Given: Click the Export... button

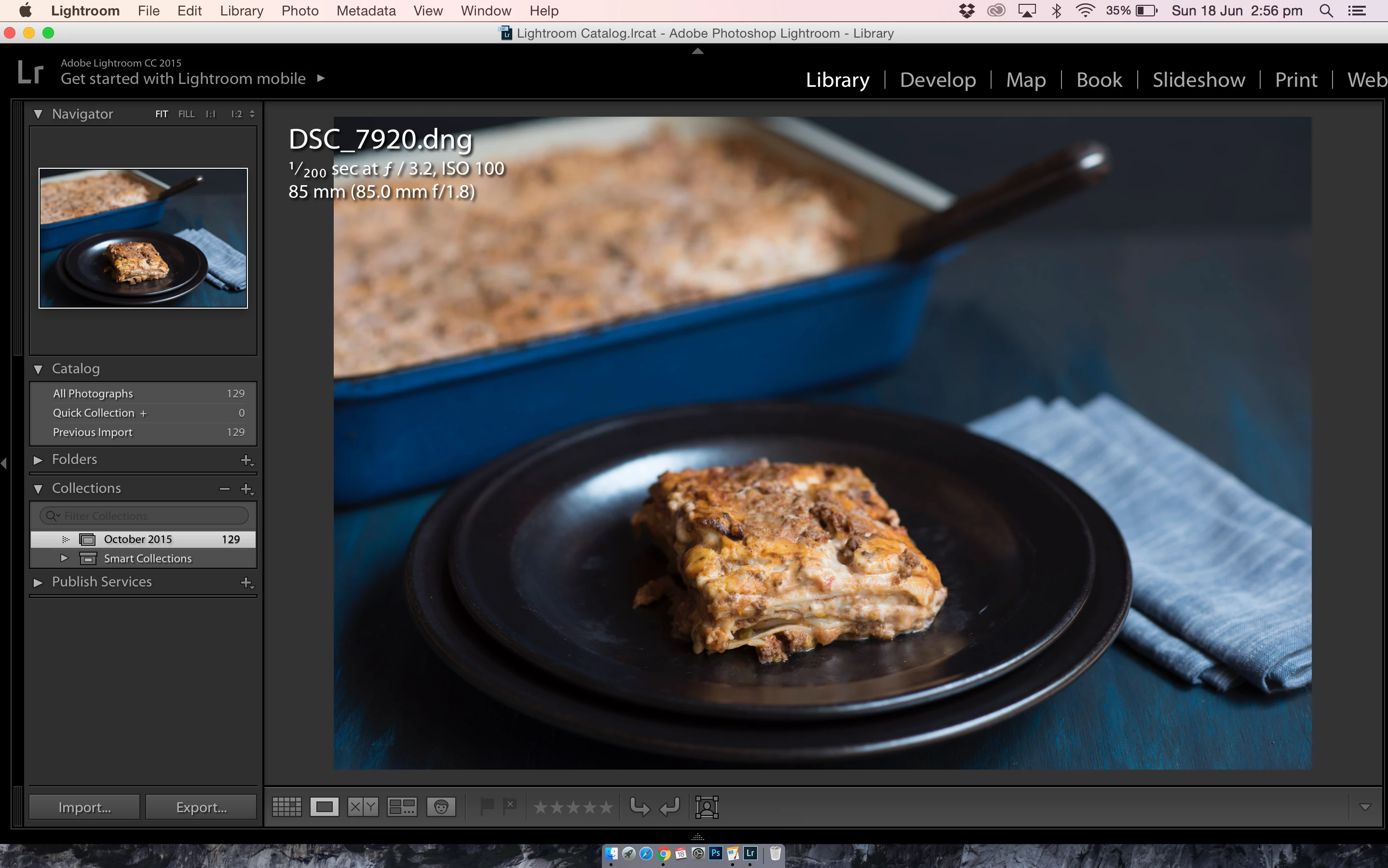Looking at the screenshot, I should pyautogui.click(x=201, y=807).
